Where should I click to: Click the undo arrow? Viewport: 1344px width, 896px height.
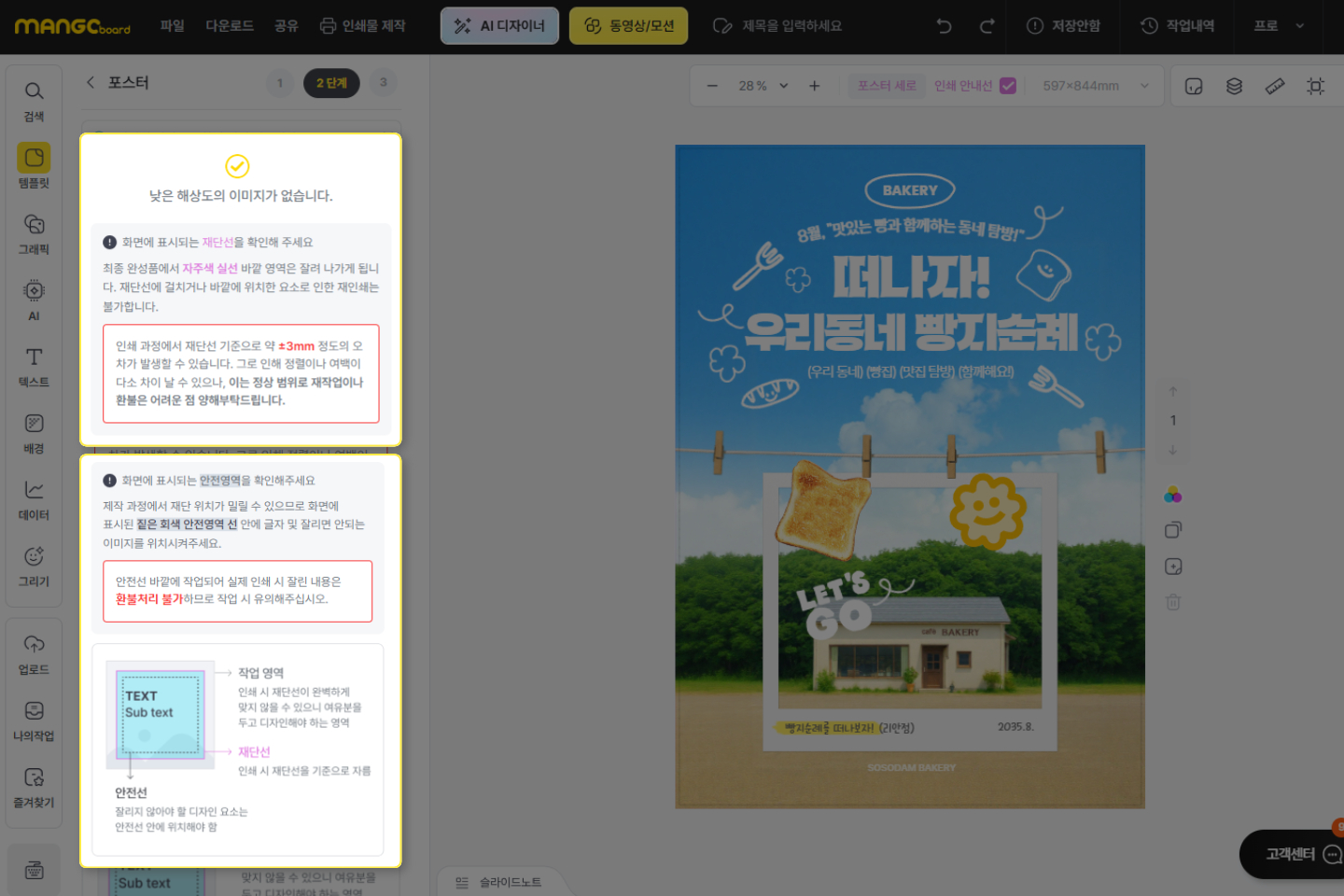pos(944,26)
